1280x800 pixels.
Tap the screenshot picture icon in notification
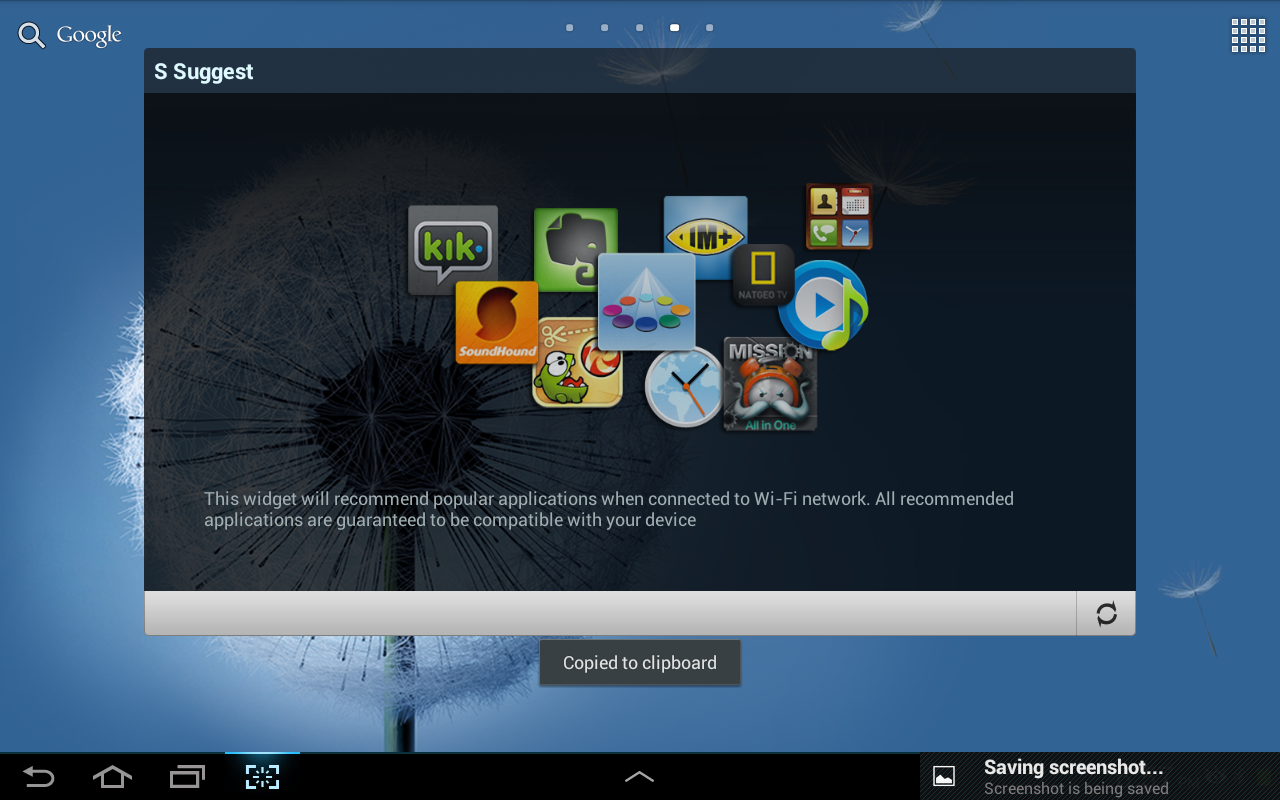pyautogui.click(x=943, y=776)
